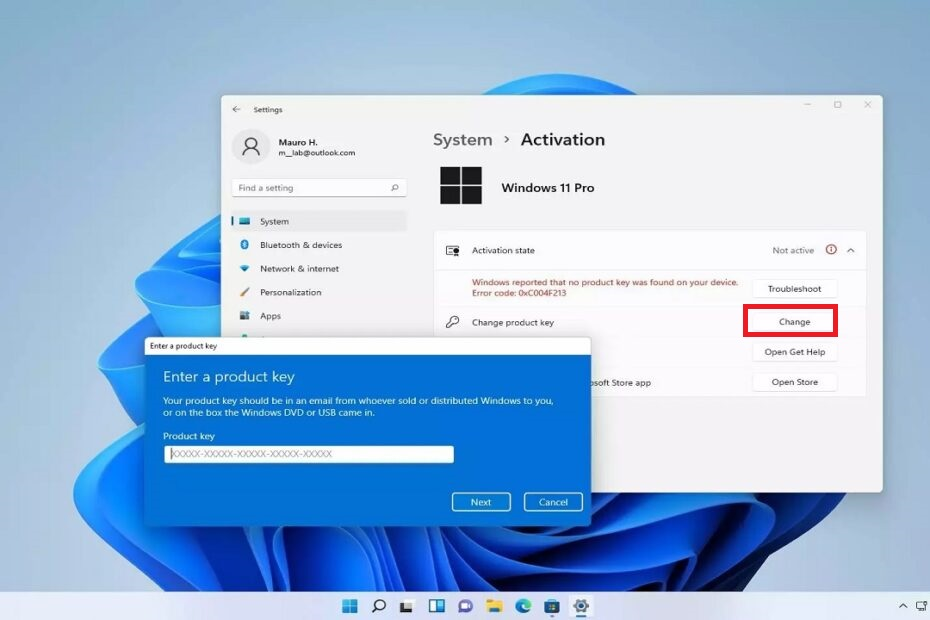The image size is (930, 620).
Task: Select System in the sidebar
Action: coord(274,221)
